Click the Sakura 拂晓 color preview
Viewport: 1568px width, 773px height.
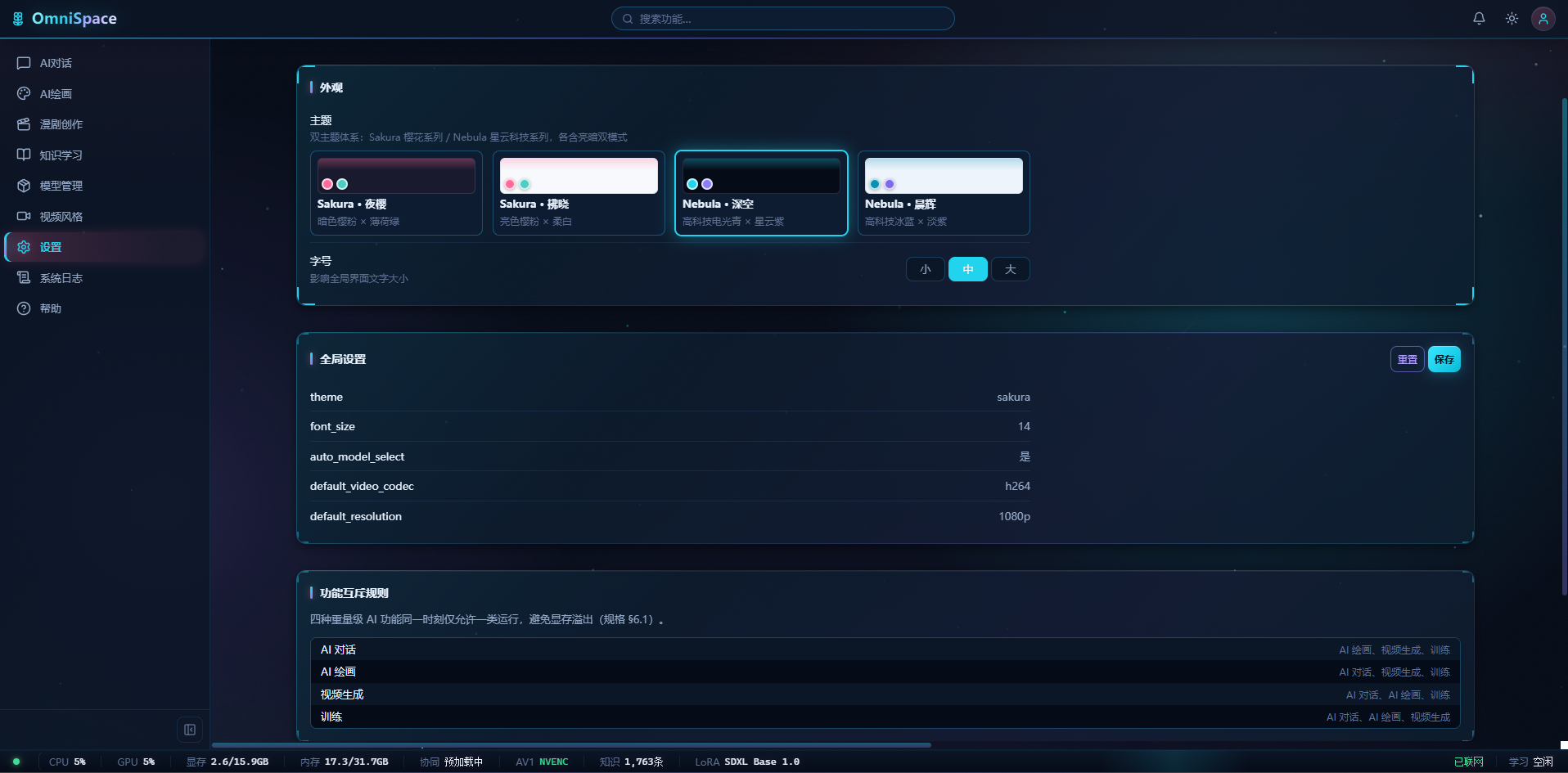point(579,176)
